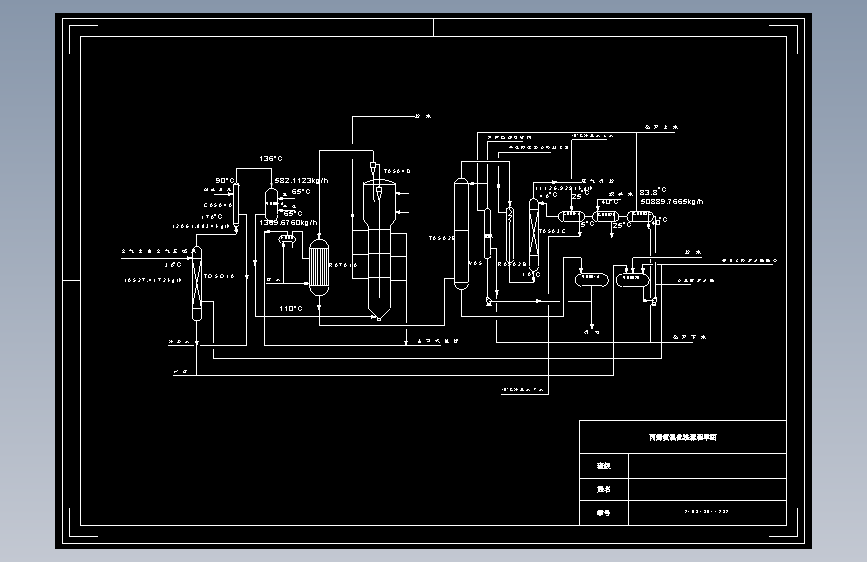Viewport: 867px width, 562px height.
Task: Click the 582.1123kg/h flow rate label
Action: 301,180
